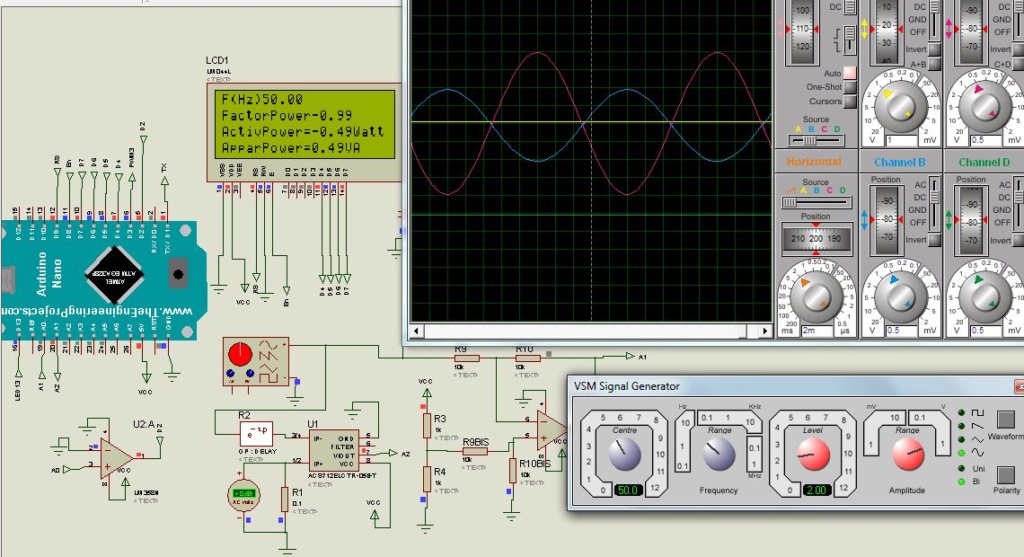
Task: Adjust trigger Source A-B-C-D slider
Action: (816, 140)
